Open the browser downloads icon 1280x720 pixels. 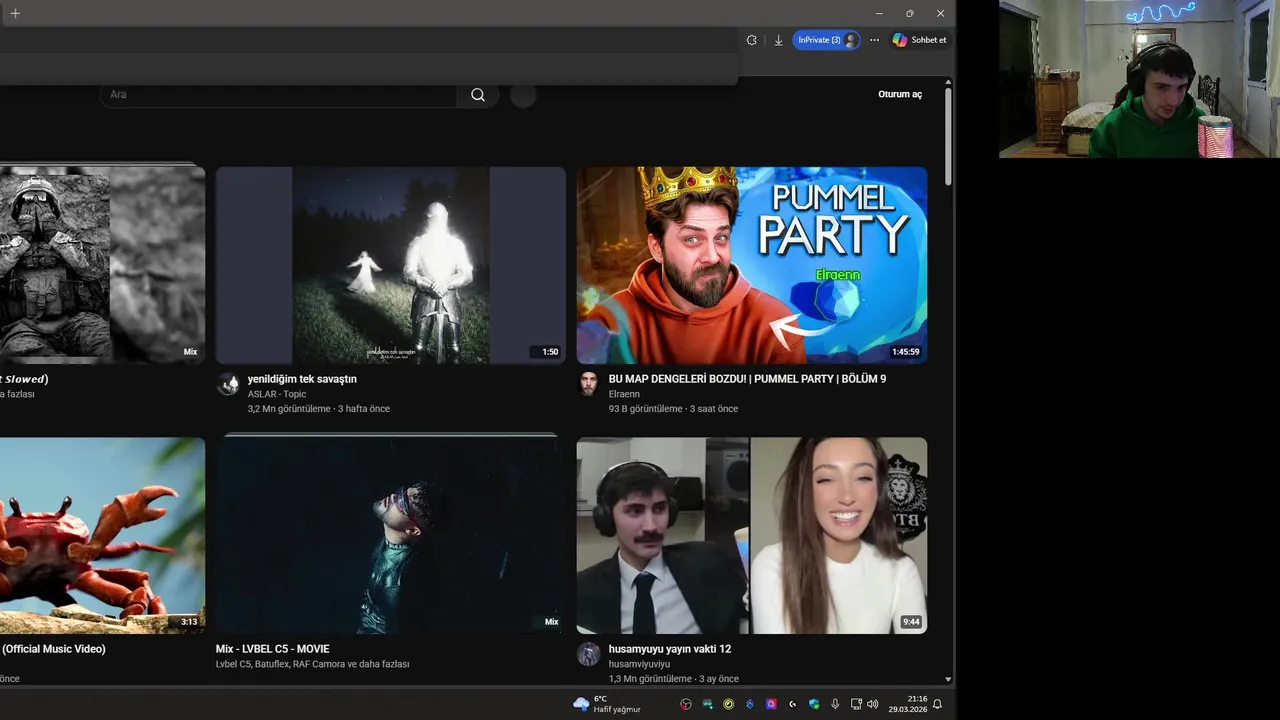pyautogui.click(x=778, y=40)
